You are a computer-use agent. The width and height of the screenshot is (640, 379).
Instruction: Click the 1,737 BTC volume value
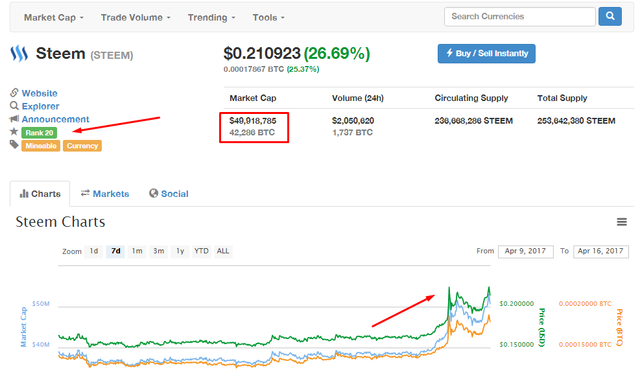click(x=352, y=132)
